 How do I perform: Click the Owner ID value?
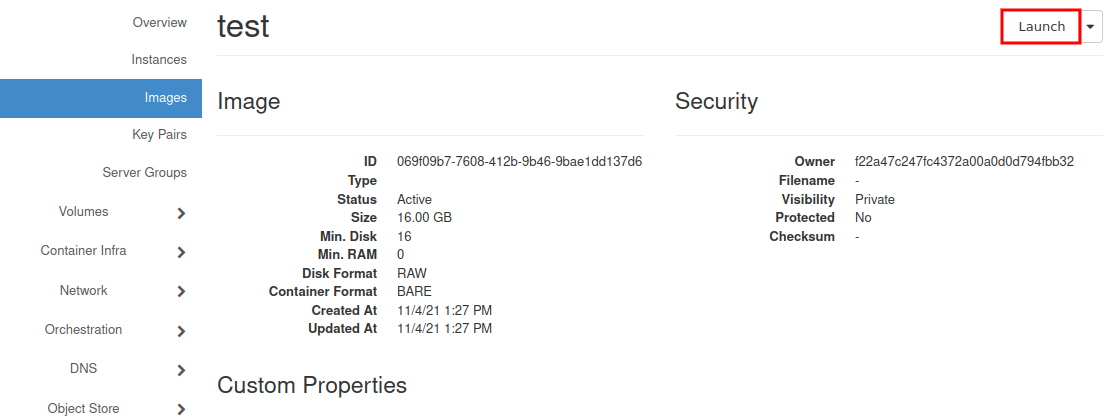click(964, 161)
